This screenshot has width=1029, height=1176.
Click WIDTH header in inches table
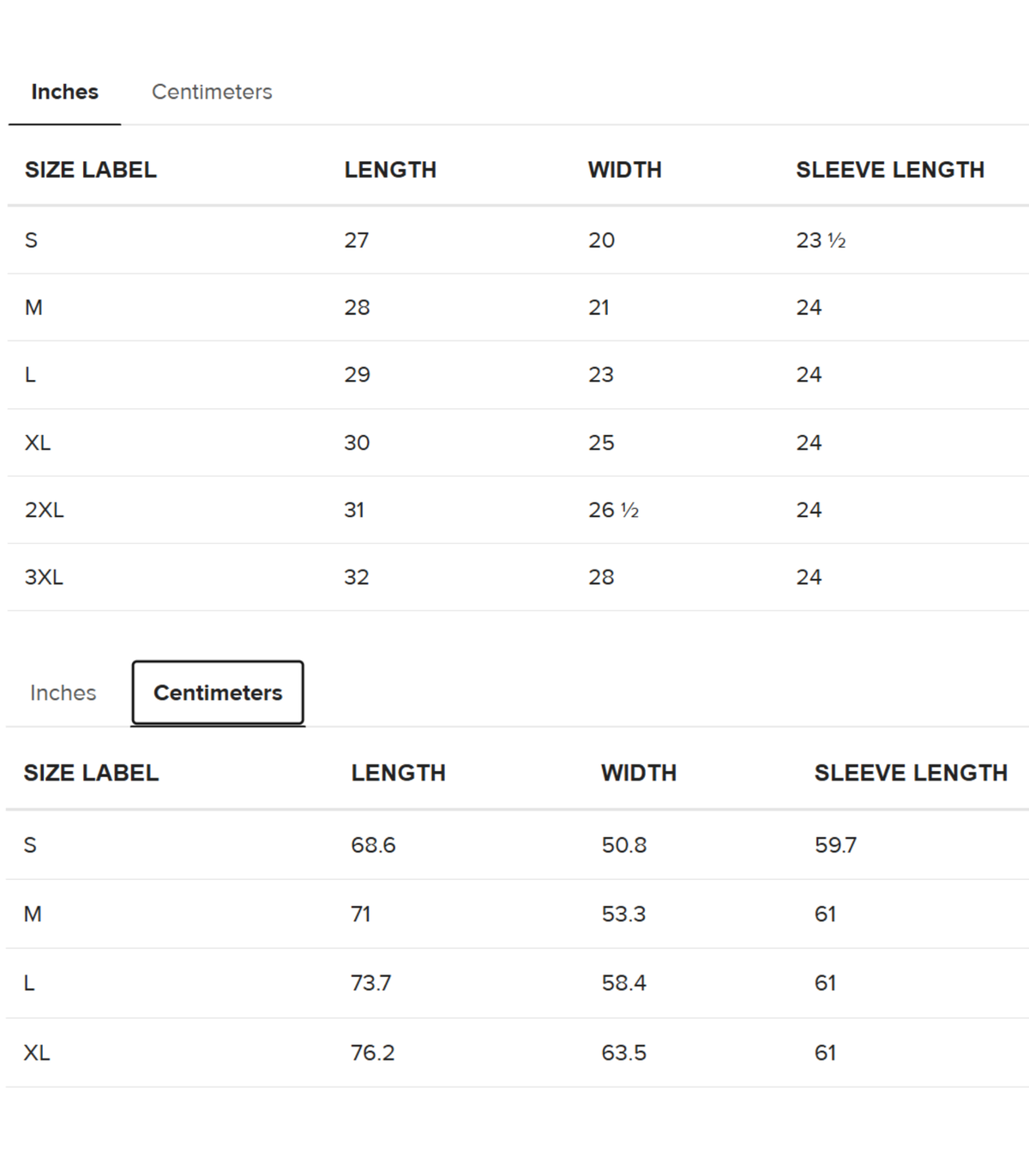pos(624,170)
